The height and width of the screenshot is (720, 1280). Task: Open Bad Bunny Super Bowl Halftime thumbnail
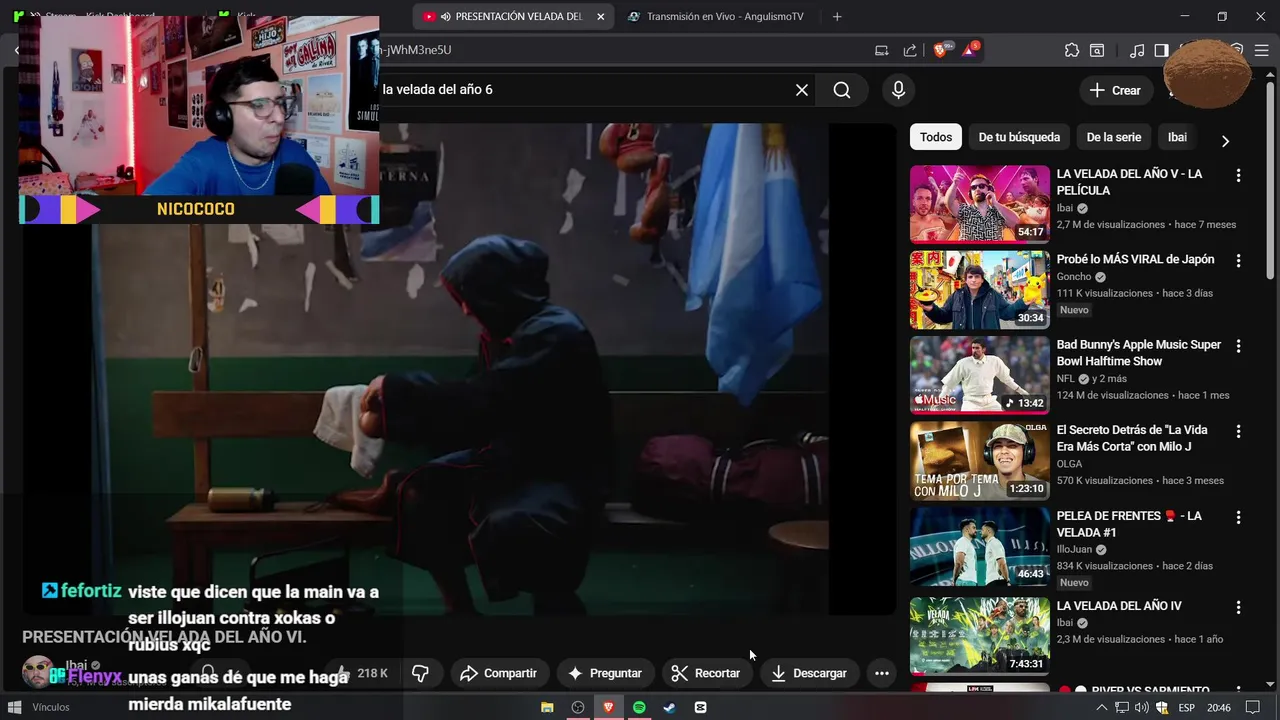coord(979,375)
